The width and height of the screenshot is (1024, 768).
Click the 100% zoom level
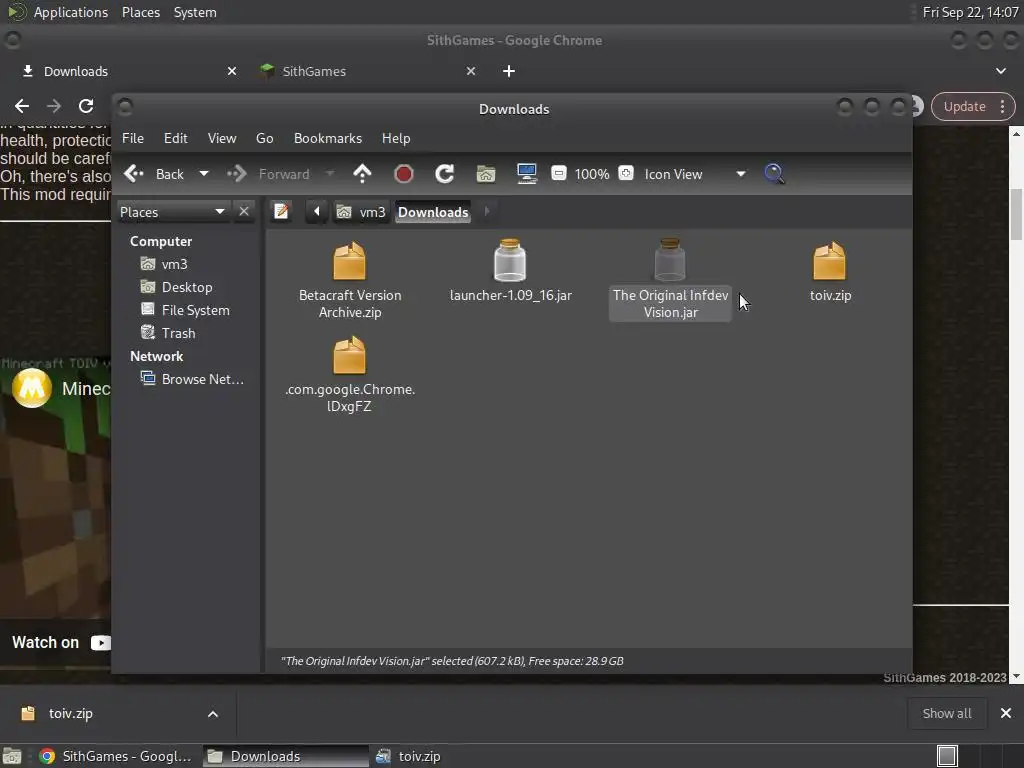coord(592,174)
